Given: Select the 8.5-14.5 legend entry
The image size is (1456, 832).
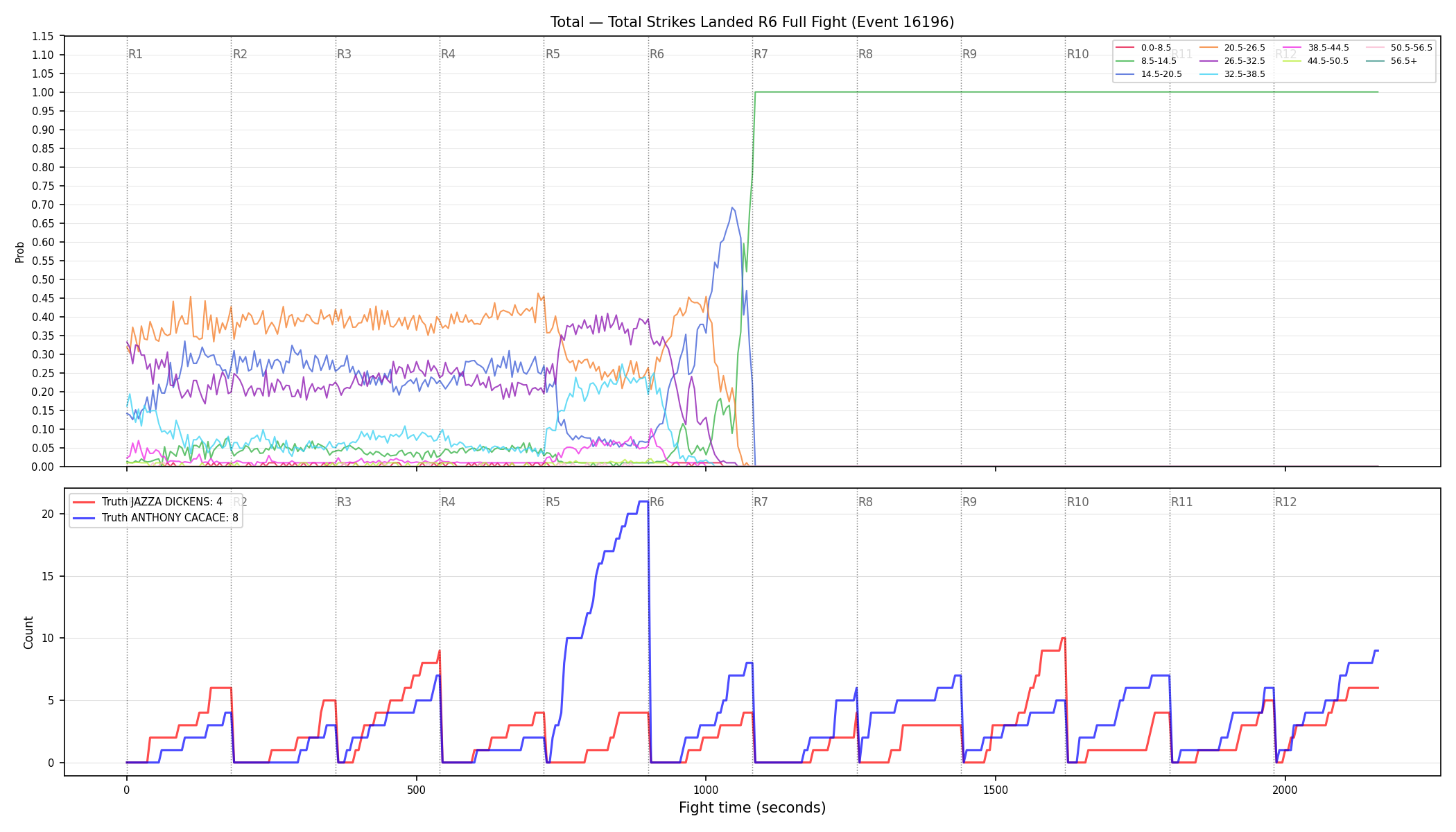Looking at the screenshot, I should (x=1146, y=61).
